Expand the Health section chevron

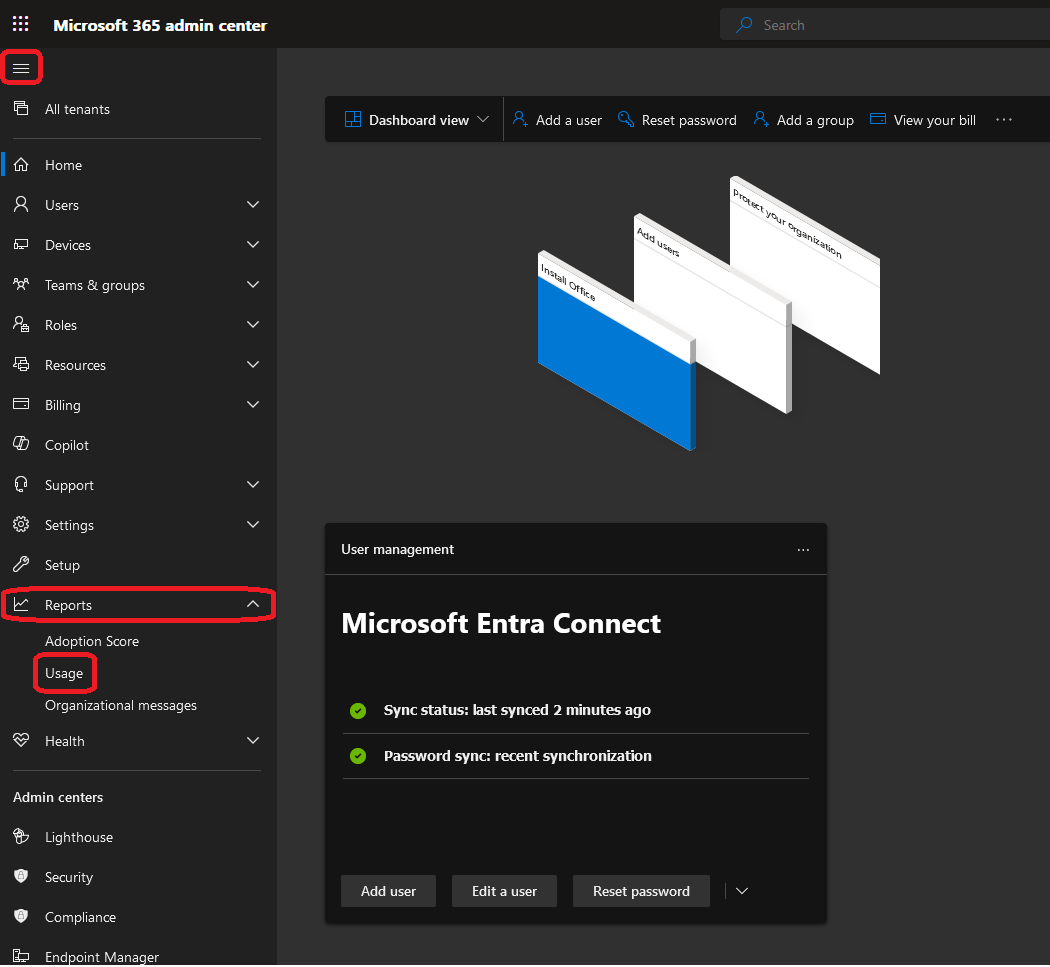253,740
